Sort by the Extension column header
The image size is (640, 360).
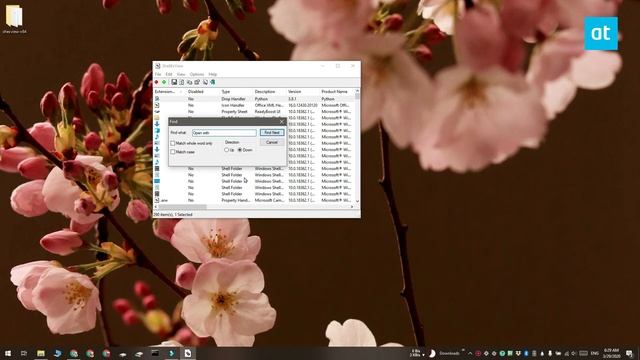click(169, 92)
